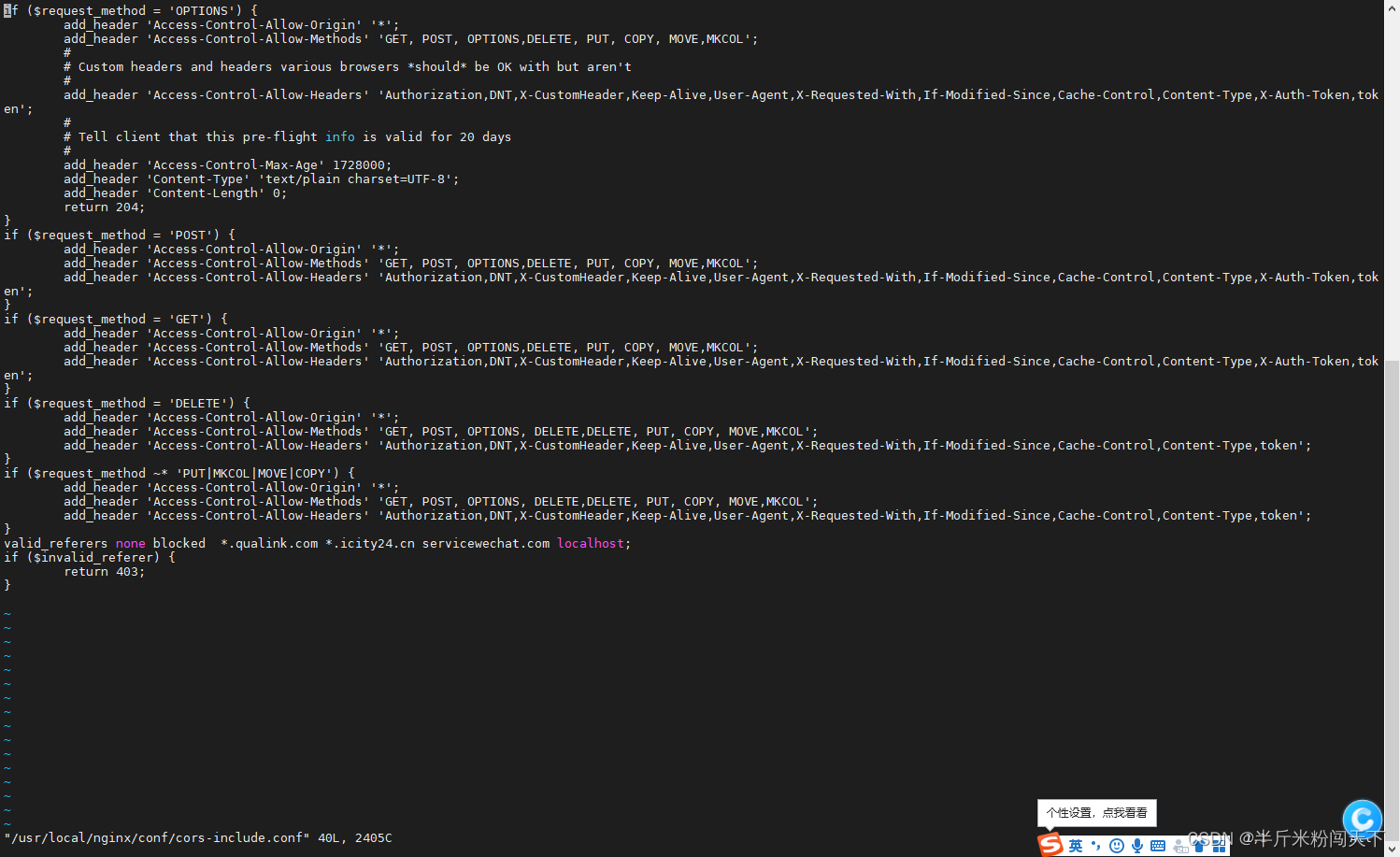Open the soft keyboard icon in IME bar
1400x857 pixels.
tap(1158, 846)
